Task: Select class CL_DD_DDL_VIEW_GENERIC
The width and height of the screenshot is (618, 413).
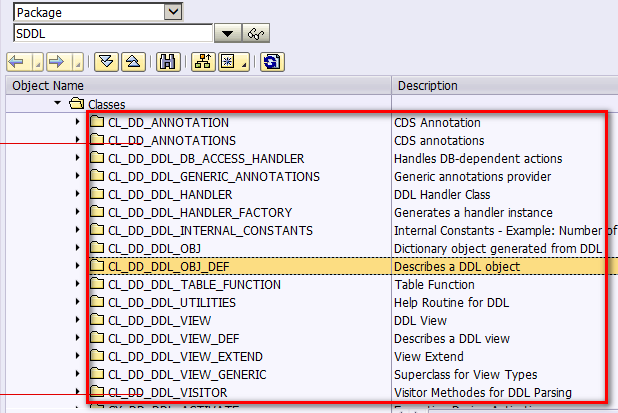Action: tap(187, 375)
